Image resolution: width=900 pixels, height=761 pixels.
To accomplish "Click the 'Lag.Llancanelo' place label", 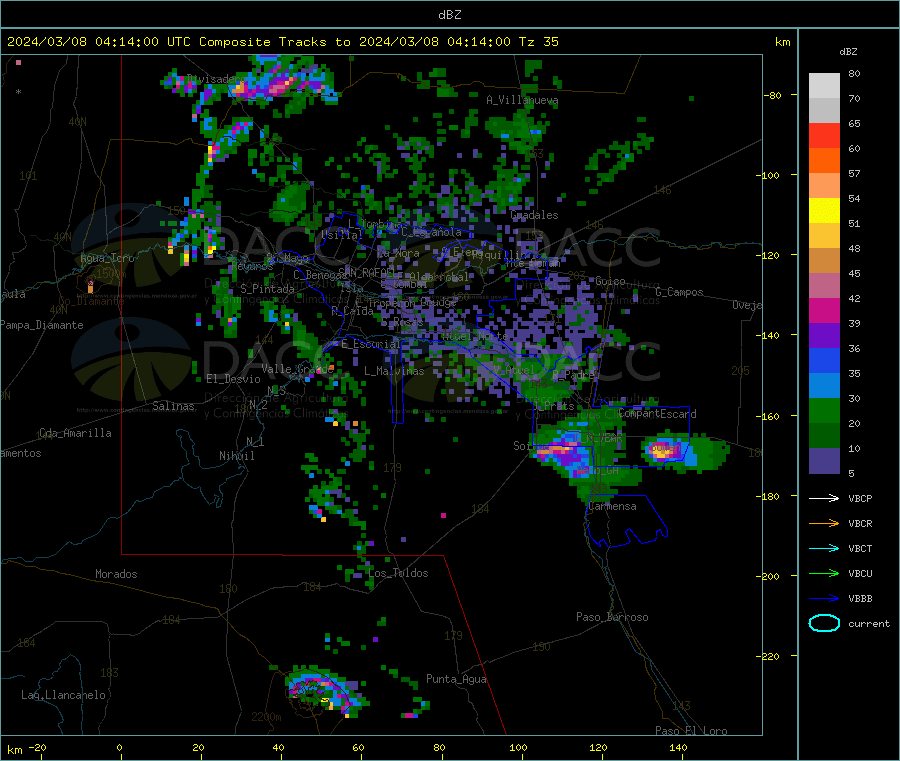I will coord(63,695).
